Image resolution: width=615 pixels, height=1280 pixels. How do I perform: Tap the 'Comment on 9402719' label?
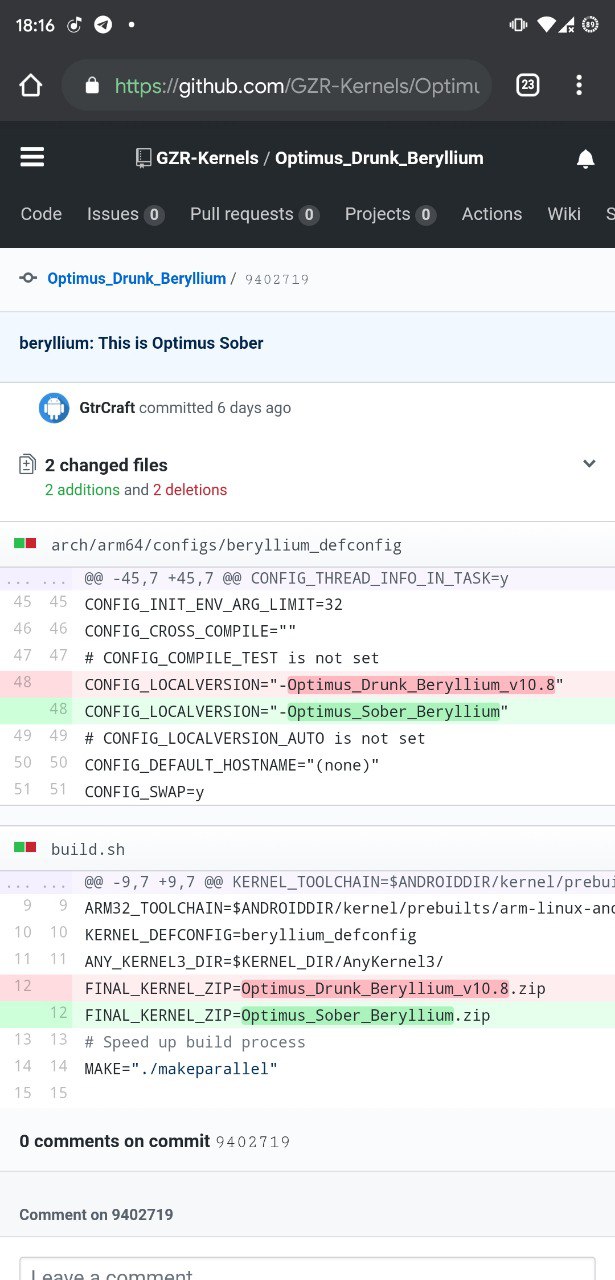point(96,1214)
